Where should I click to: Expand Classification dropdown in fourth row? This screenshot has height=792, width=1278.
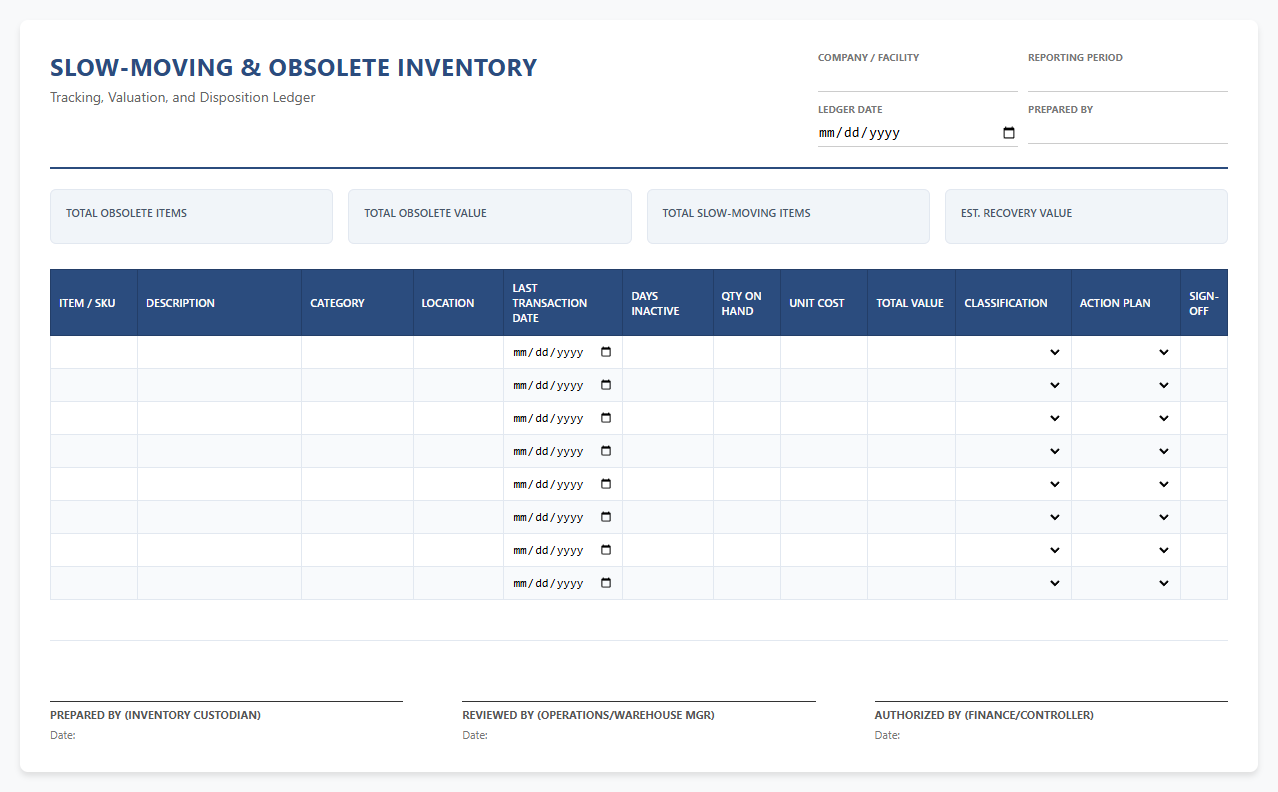click(1013, 451)
